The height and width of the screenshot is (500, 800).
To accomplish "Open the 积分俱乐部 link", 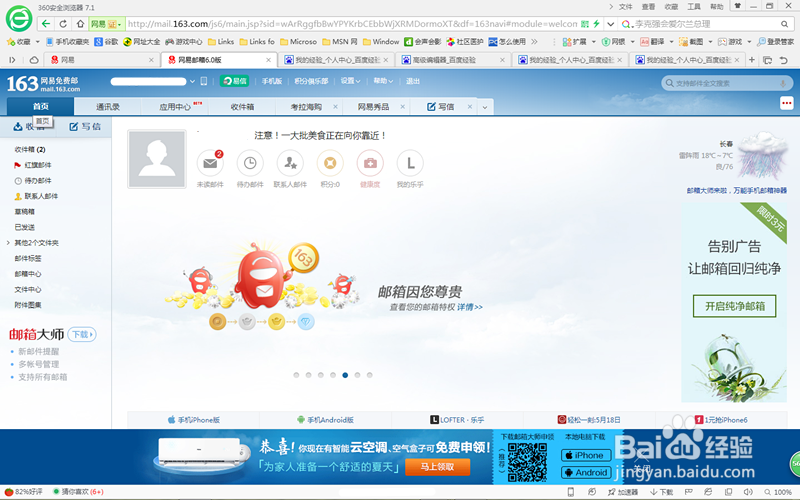I will [311, 81].
